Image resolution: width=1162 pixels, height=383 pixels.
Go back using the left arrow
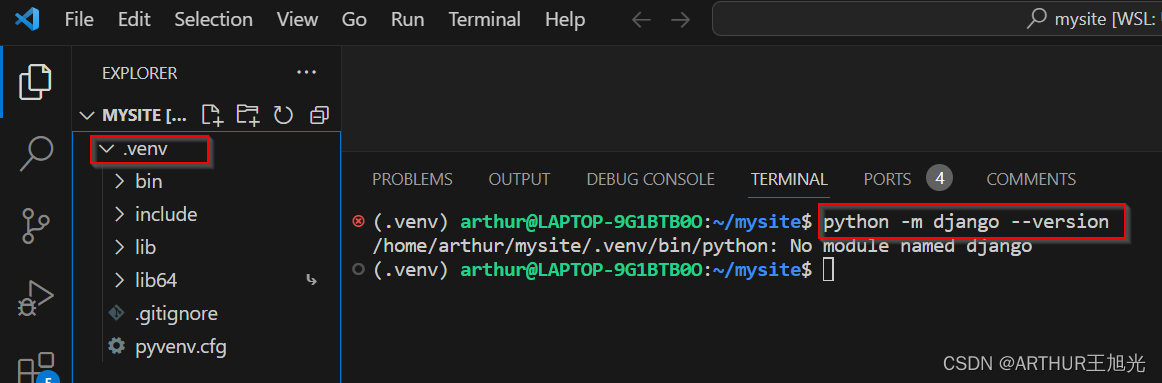coord(641,19)
